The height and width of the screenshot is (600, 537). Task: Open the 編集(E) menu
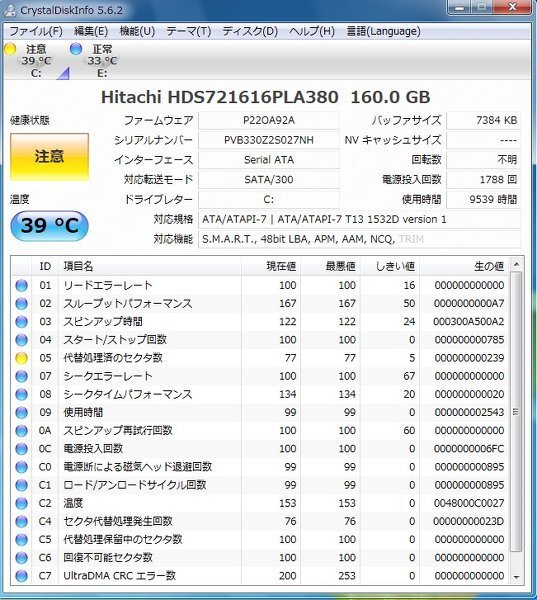tap(91, 31)
